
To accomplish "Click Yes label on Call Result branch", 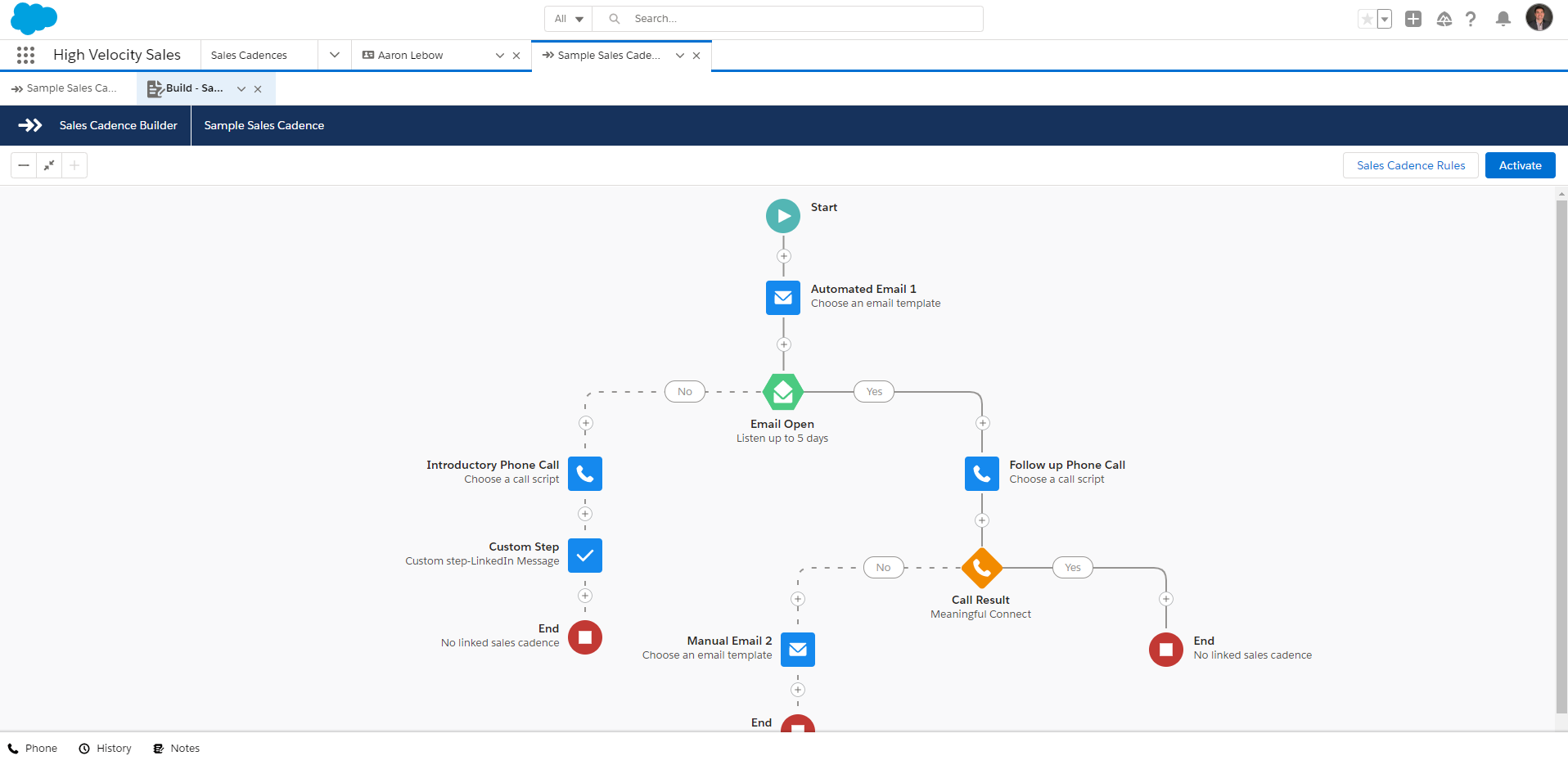I will point(1073,568).
